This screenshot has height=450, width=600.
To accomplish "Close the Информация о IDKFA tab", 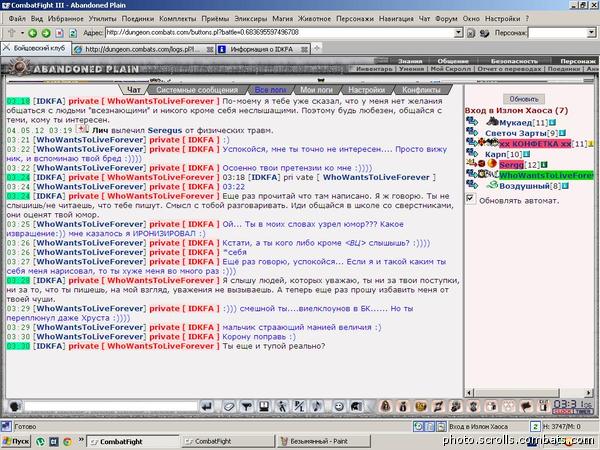I will click(304, 49).
